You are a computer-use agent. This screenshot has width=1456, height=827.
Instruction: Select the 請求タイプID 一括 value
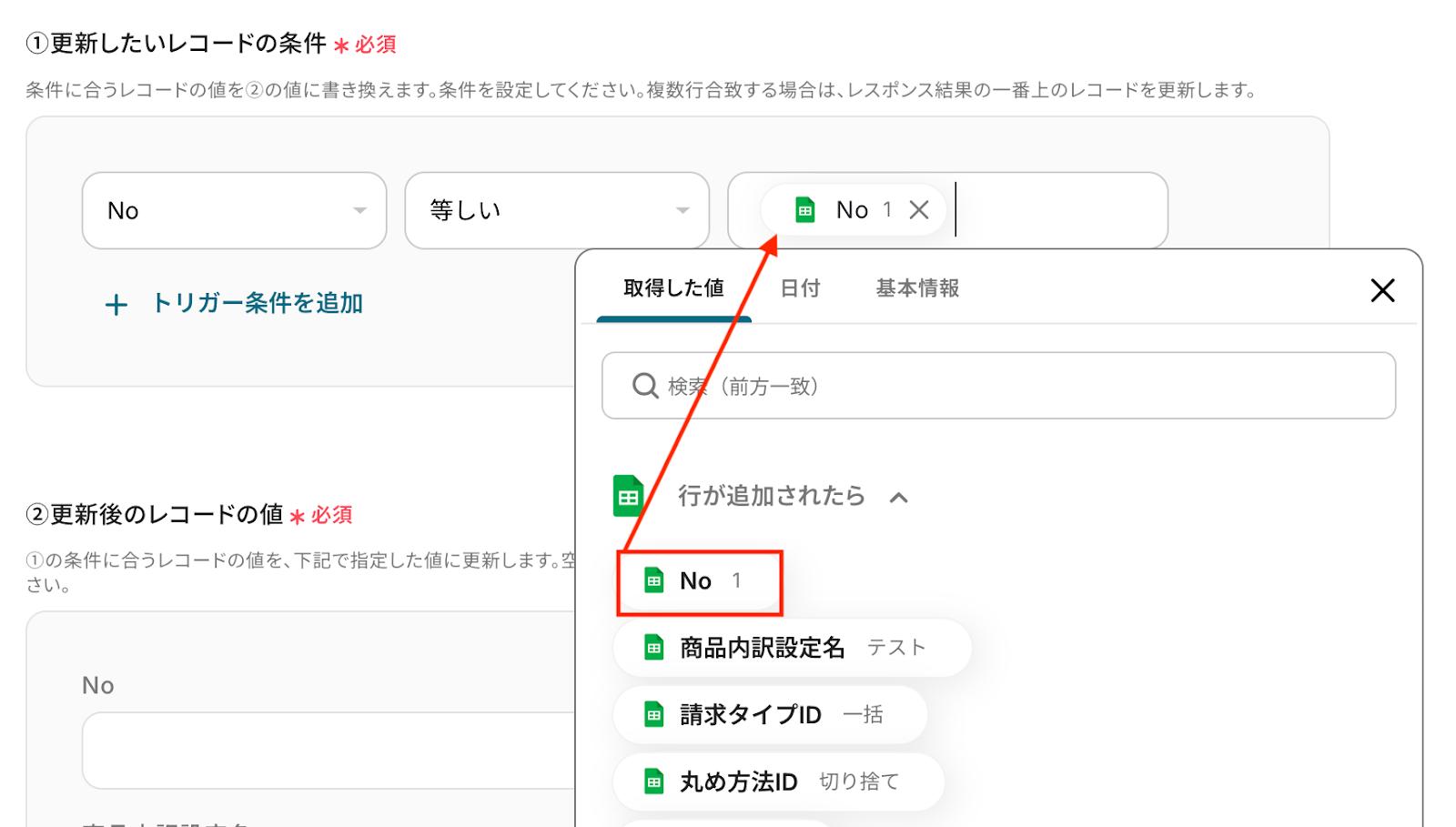(x=770, y=715)
